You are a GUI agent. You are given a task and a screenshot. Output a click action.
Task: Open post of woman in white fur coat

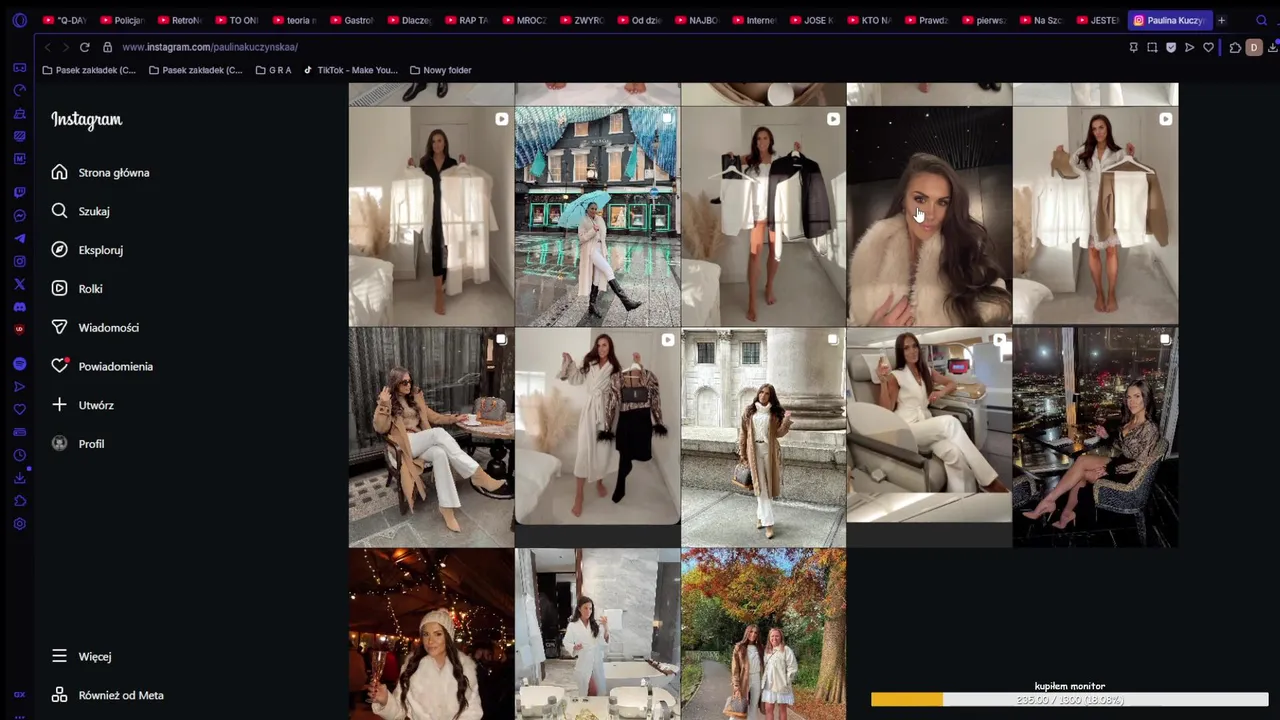(929, 216)
